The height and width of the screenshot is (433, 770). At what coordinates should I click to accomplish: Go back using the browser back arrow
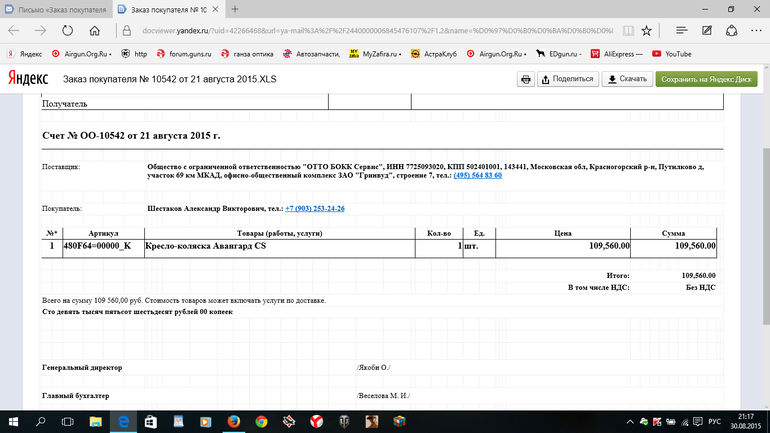[x=14, y=31]
